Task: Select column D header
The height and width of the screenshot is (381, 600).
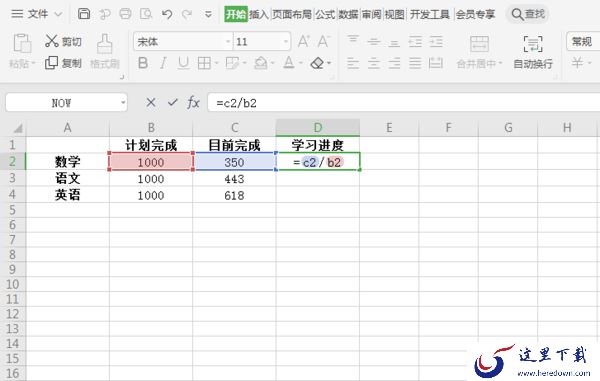Action: (318, 127)
